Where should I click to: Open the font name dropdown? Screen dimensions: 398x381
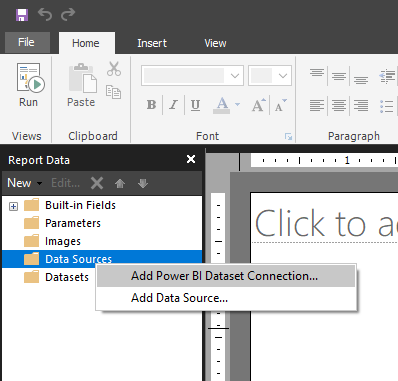pos(235,76)
